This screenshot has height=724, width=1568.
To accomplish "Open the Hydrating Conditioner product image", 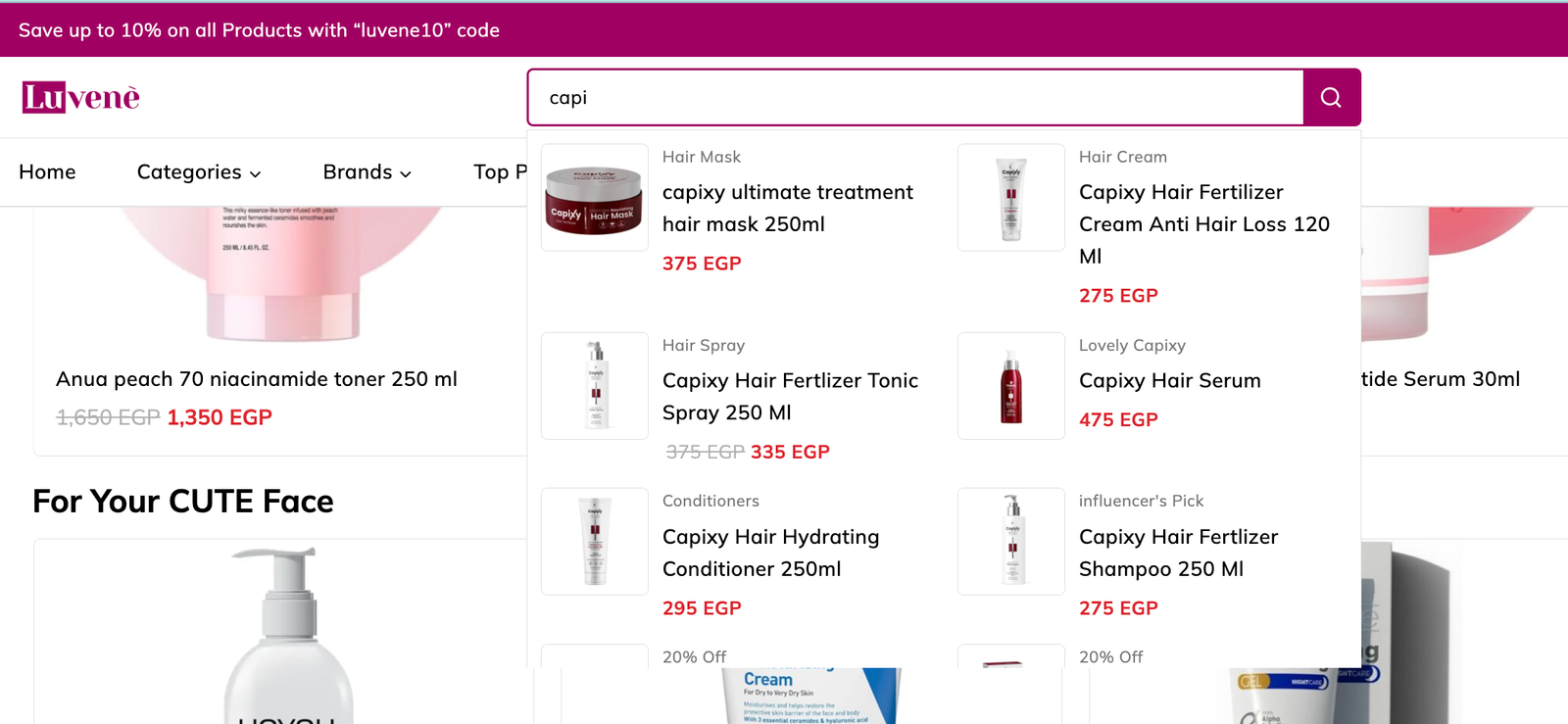I will pyautogui.click(x=595, y=542).
